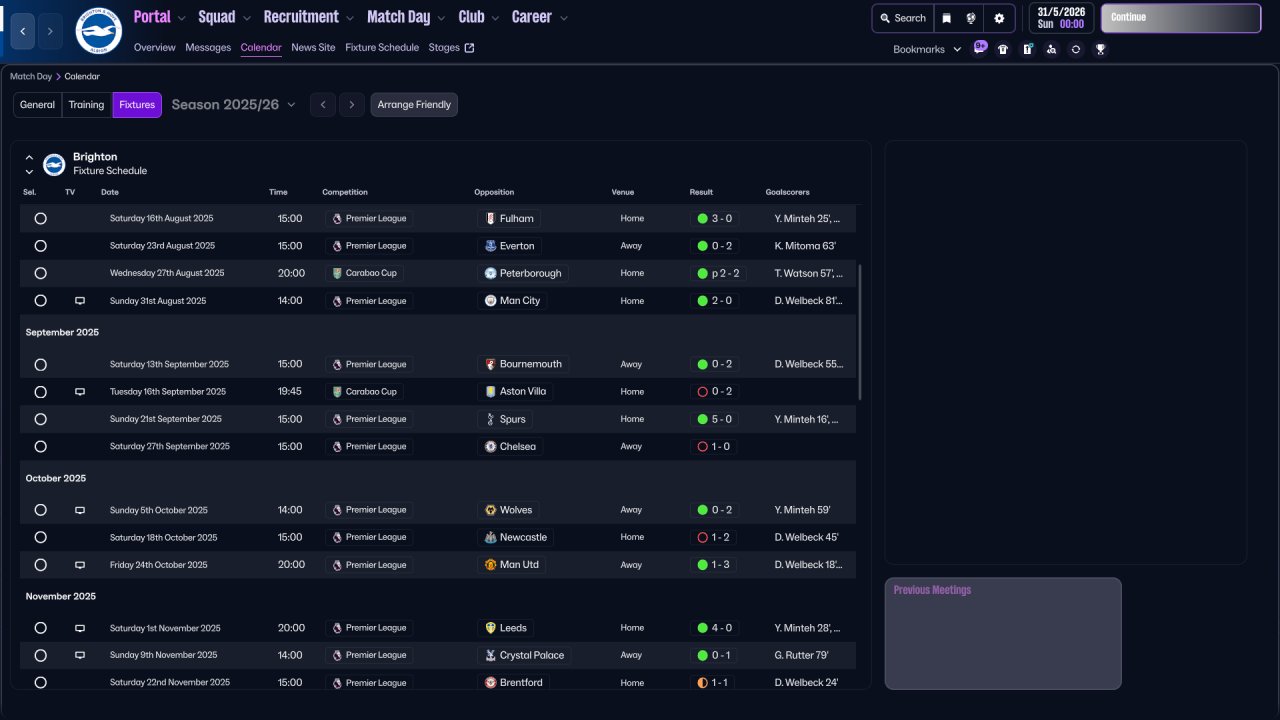Click the Arrange Friendly button
This screenshot has height=720, width=1280.
[x=414, y=105]
